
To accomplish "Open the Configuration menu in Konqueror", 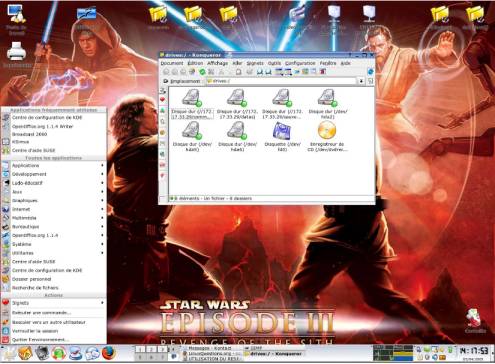I will point(300,63).
